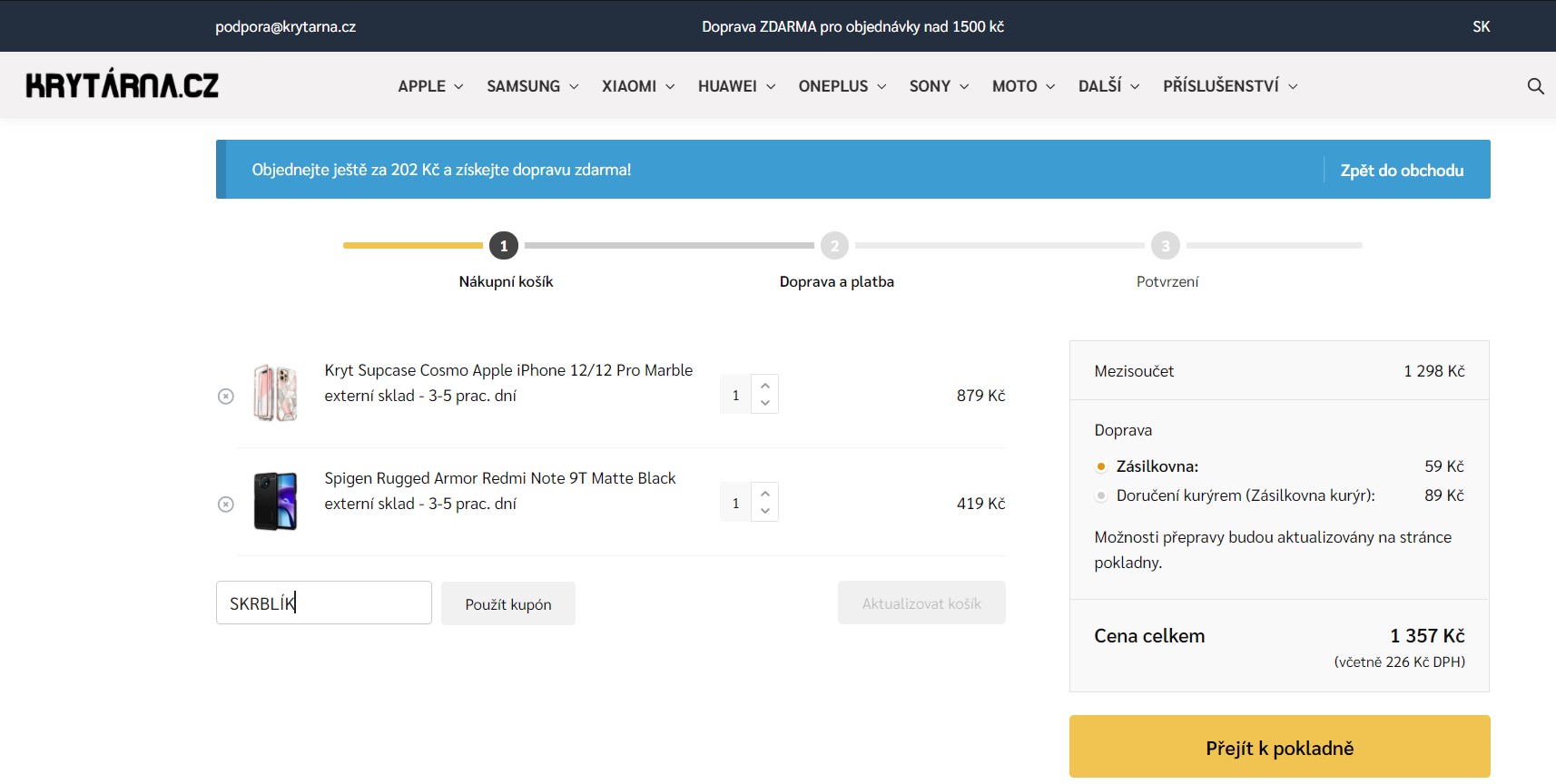Expand the HUAWEI menu
The width and height of the screenshot is (1556, 784).
coord(737,86)
